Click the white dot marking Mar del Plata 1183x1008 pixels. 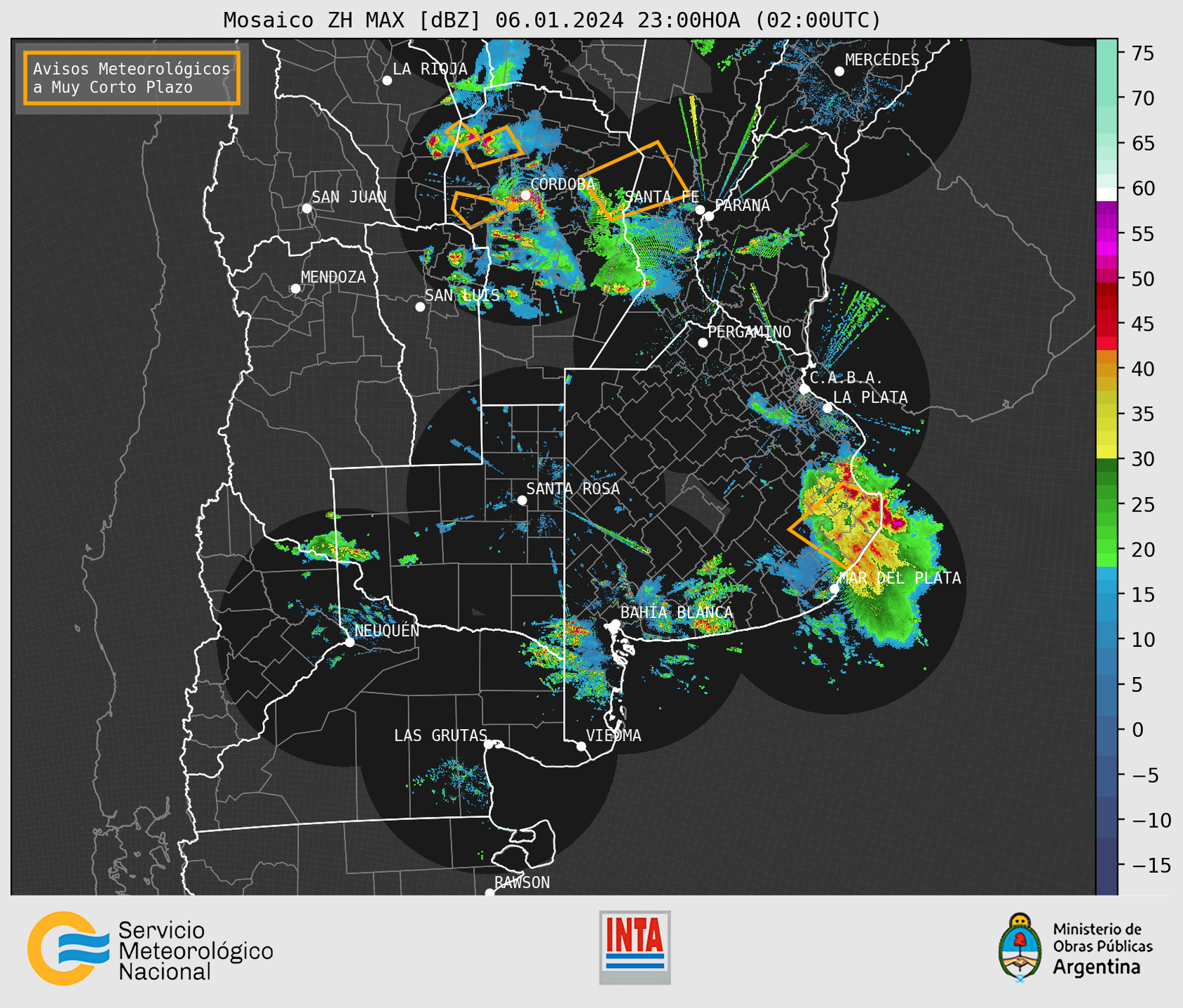pos(834,588)
